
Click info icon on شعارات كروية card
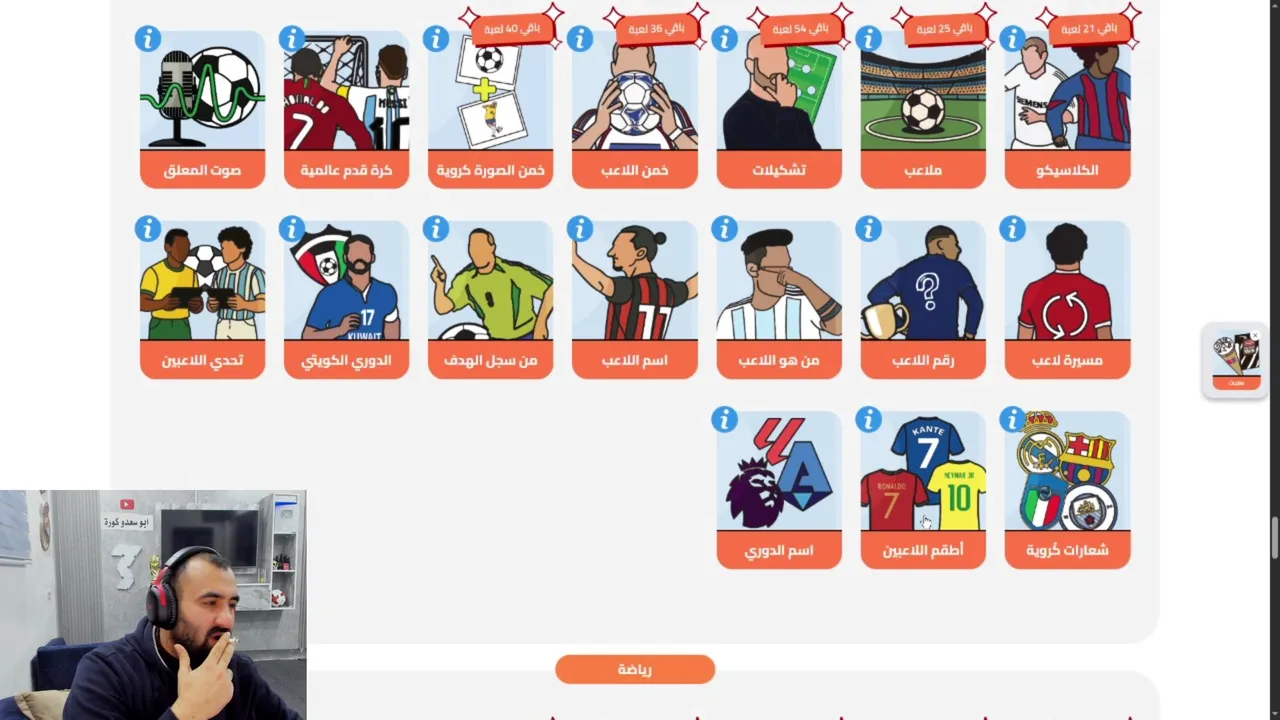point(1012,419)
